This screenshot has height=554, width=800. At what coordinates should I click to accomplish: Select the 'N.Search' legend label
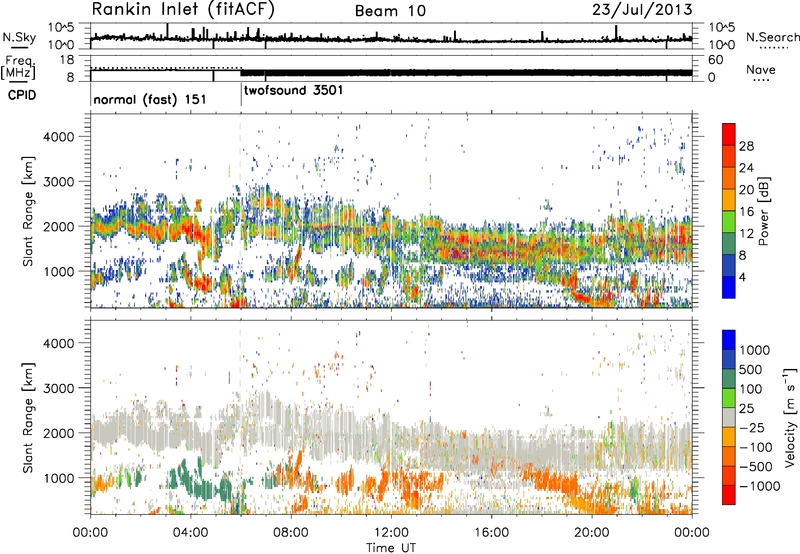click(772, 37)
